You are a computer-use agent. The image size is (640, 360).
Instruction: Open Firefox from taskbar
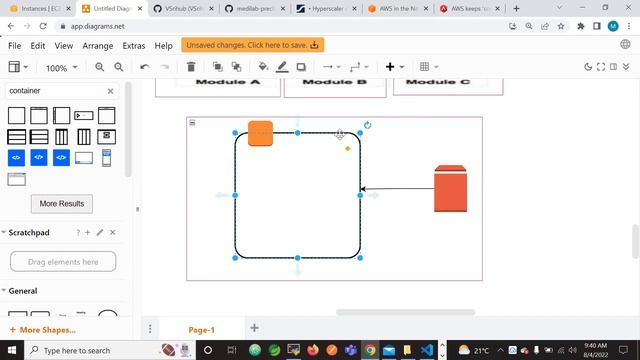pyautogui.click(x=313, y=350)
